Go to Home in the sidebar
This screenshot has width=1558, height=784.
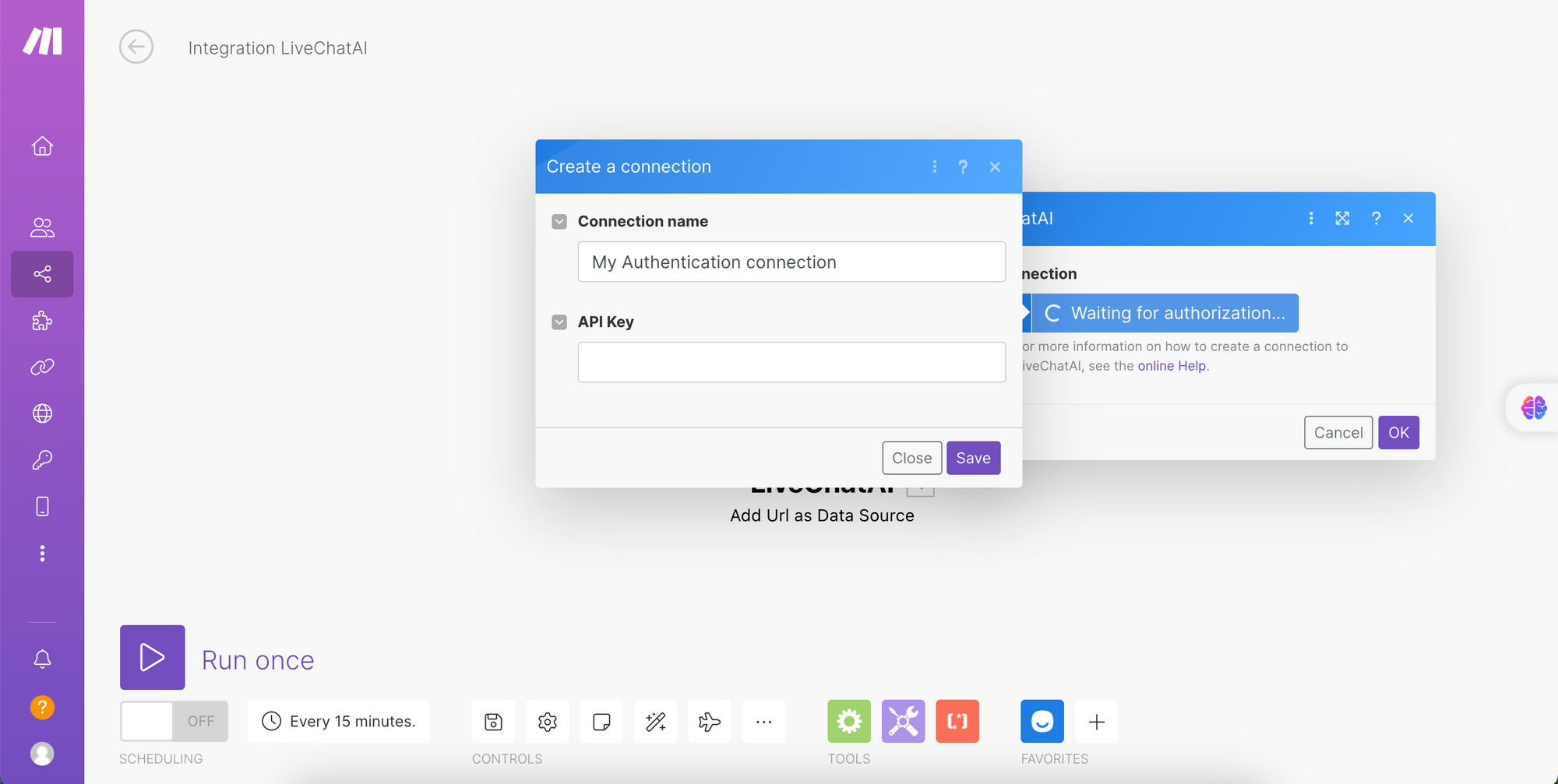42,146
